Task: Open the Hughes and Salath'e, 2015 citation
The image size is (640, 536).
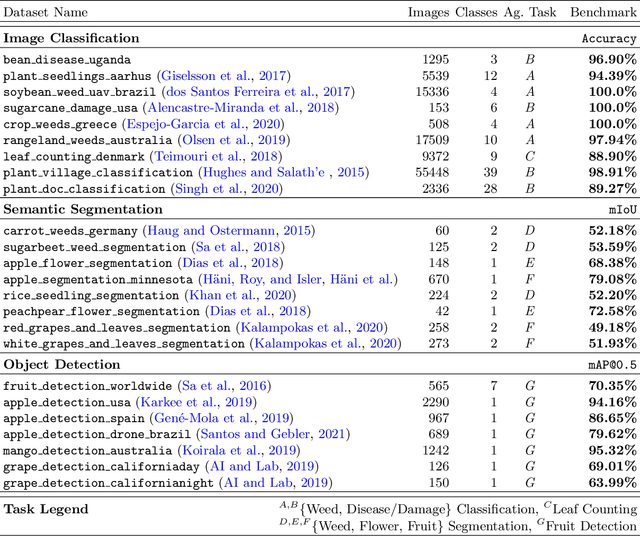Action: (284, 172)
